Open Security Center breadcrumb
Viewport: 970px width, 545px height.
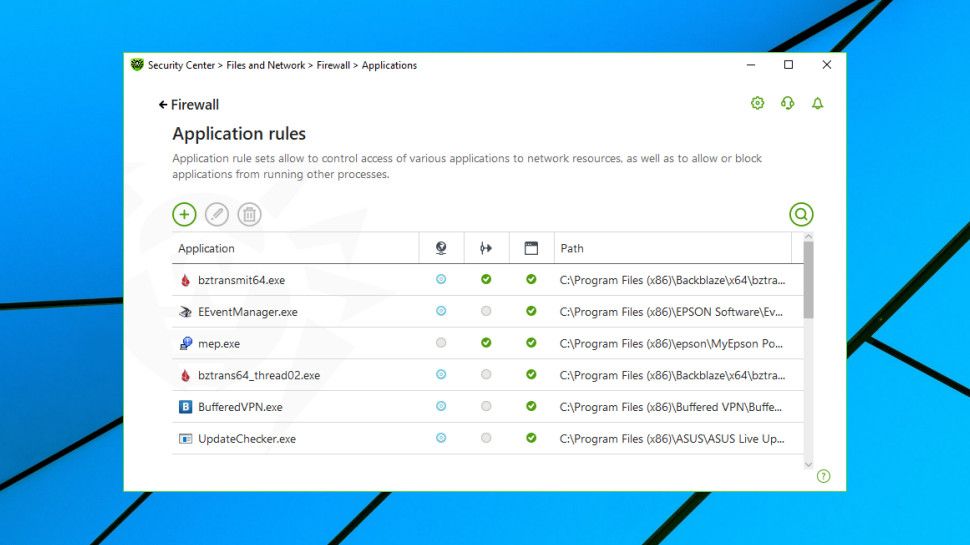pos(182,65)
